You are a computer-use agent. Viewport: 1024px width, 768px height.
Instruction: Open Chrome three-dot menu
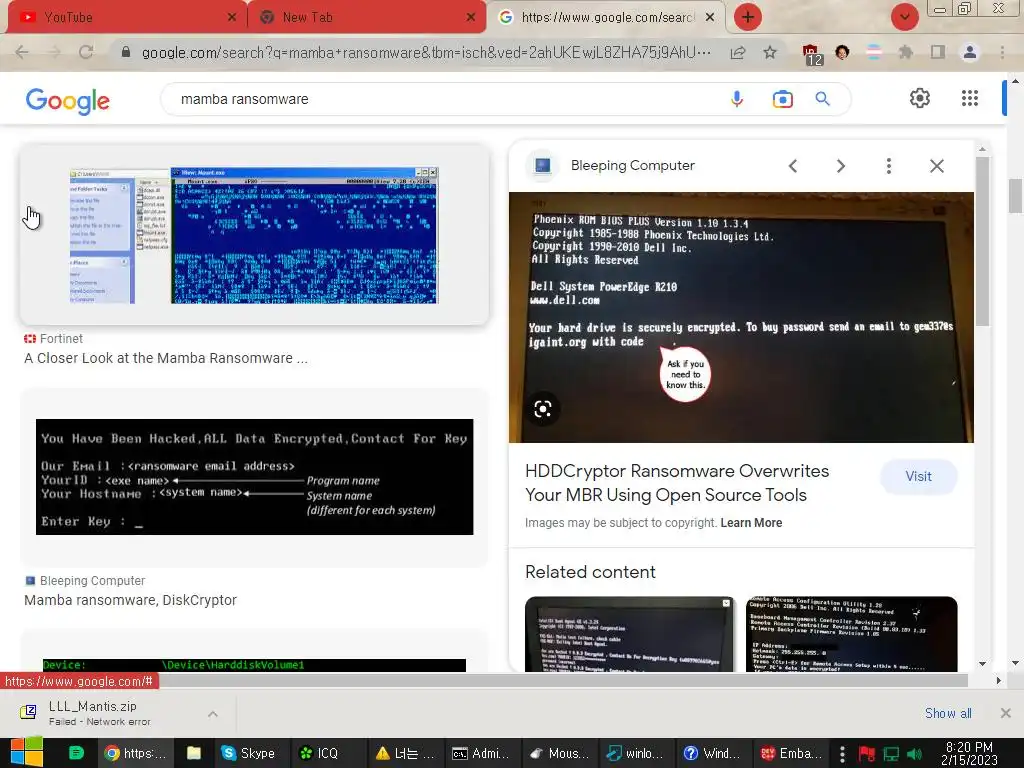[1002, 52]
